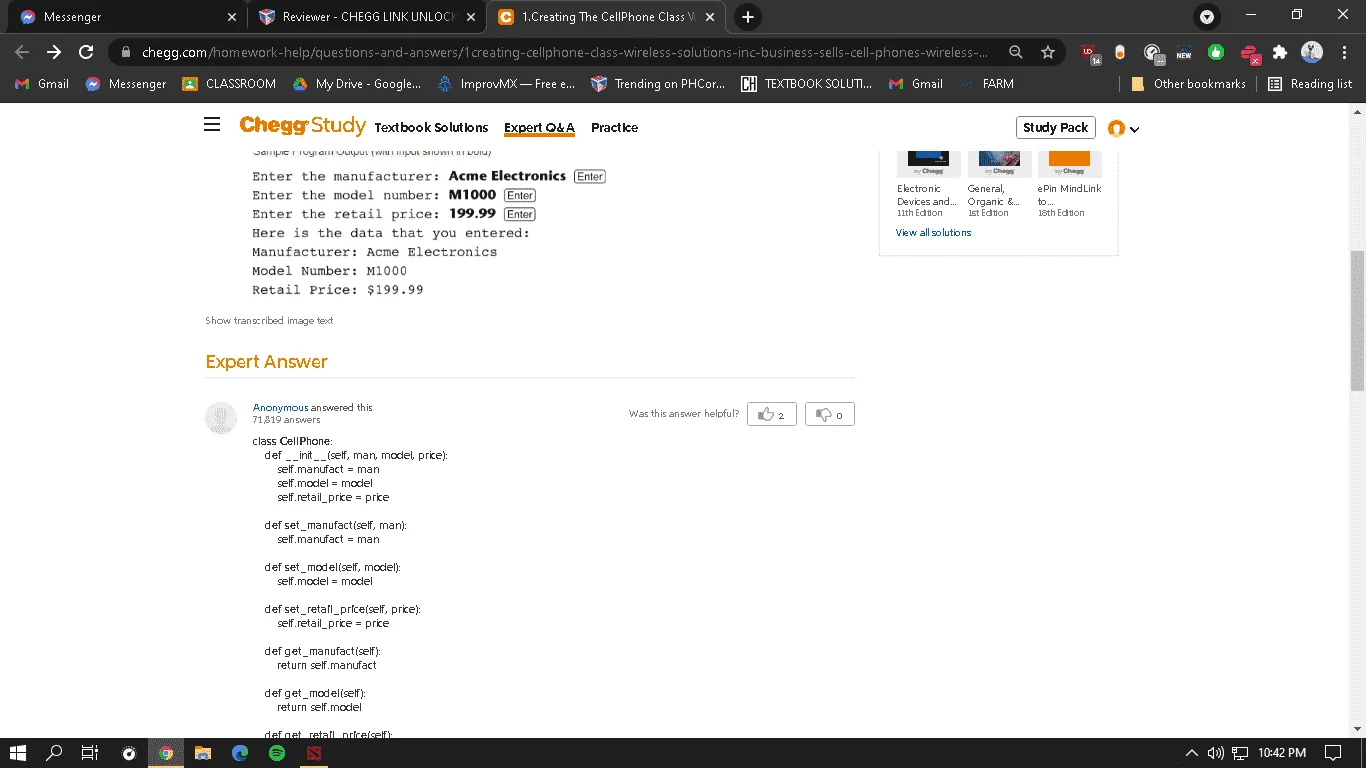Image resolution: width=1366 pixels, height=768 pixels.
Task: Click the Expert Answer heading
Action: [267, 362]
